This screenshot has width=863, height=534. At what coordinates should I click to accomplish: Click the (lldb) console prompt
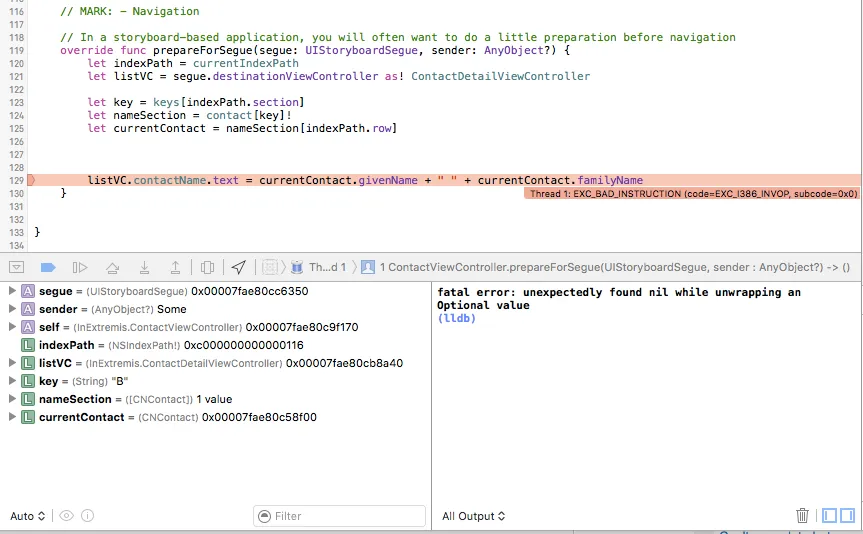456,318
